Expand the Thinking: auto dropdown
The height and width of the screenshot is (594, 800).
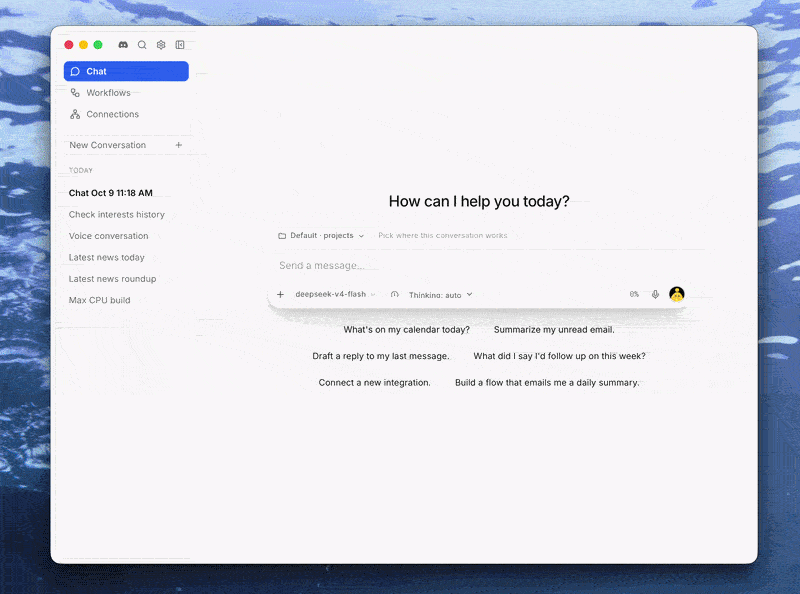pos(440,295)
